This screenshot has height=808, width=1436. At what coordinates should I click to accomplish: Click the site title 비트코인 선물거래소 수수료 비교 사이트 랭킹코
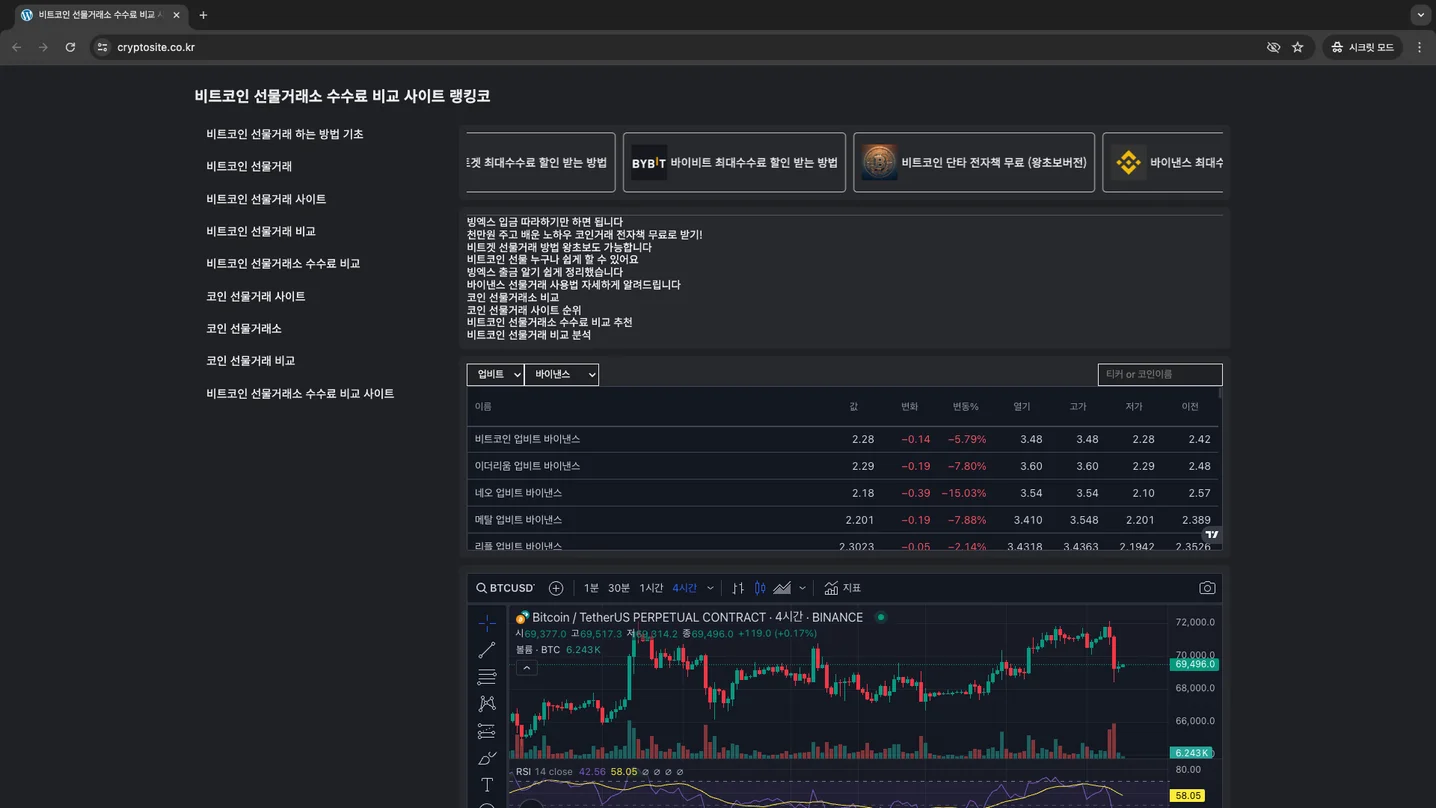tap(342, 96)
